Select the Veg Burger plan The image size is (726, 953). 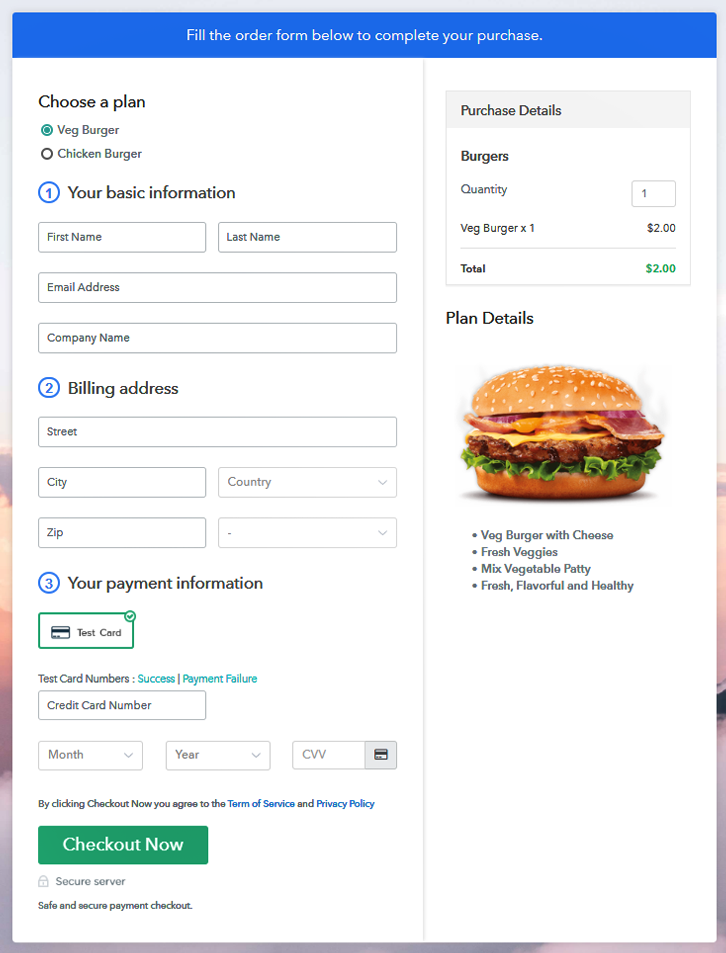pyautogui.click(x=47, y=130)
